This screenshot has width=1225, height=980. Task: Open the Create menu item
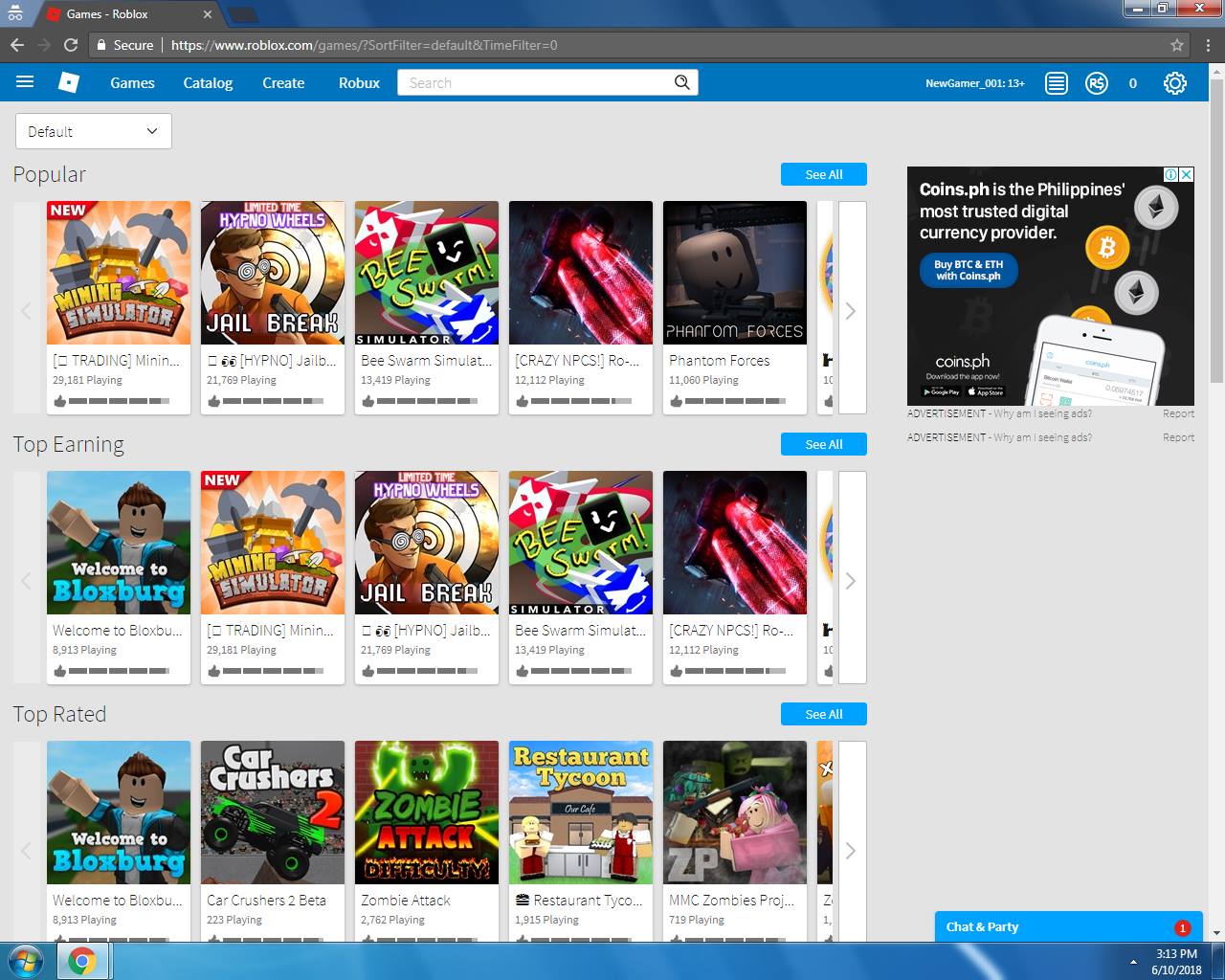pos(283,83)
